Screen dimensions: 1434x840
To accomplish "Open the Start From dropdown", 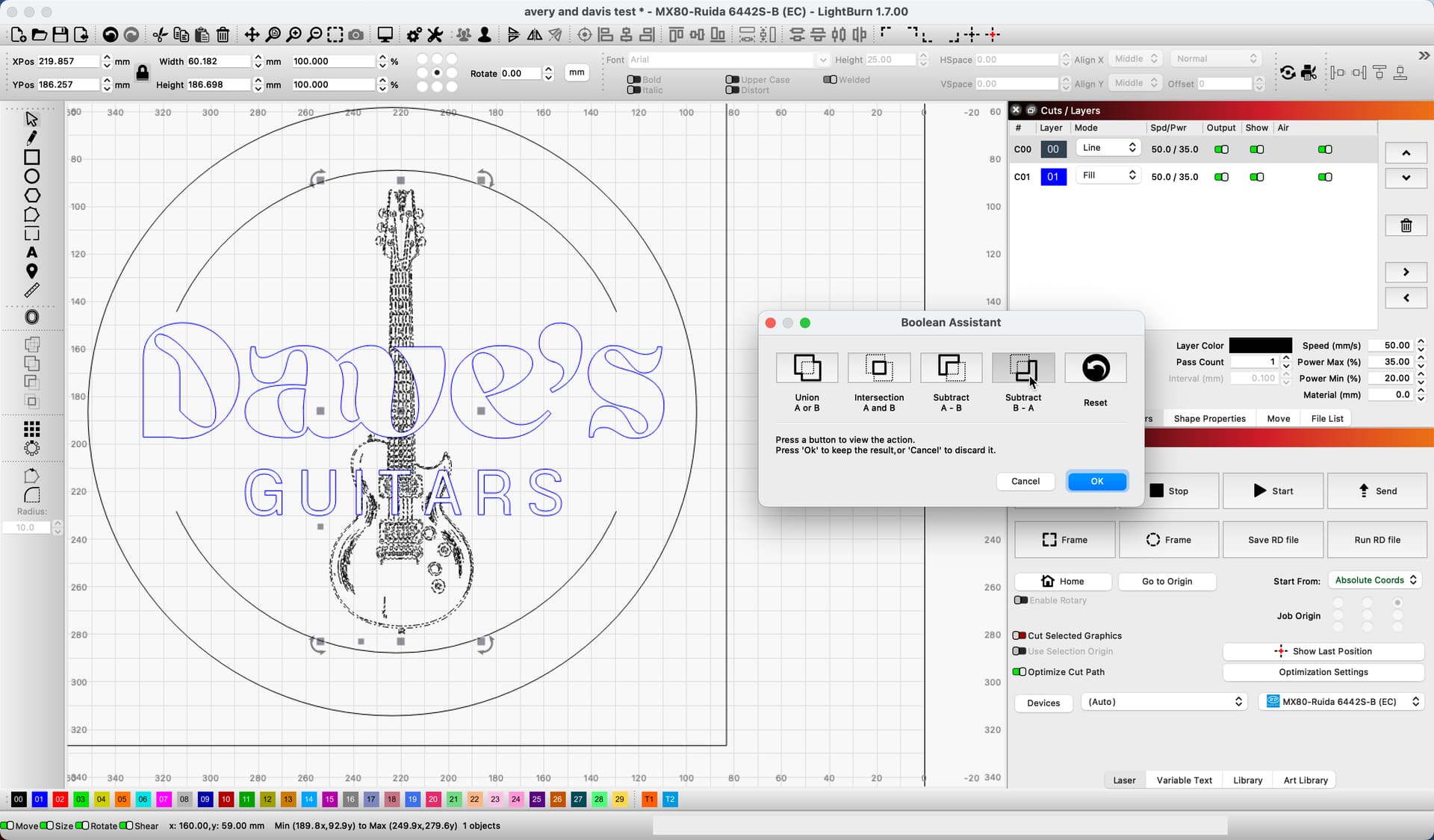I will click(1375, 580).
